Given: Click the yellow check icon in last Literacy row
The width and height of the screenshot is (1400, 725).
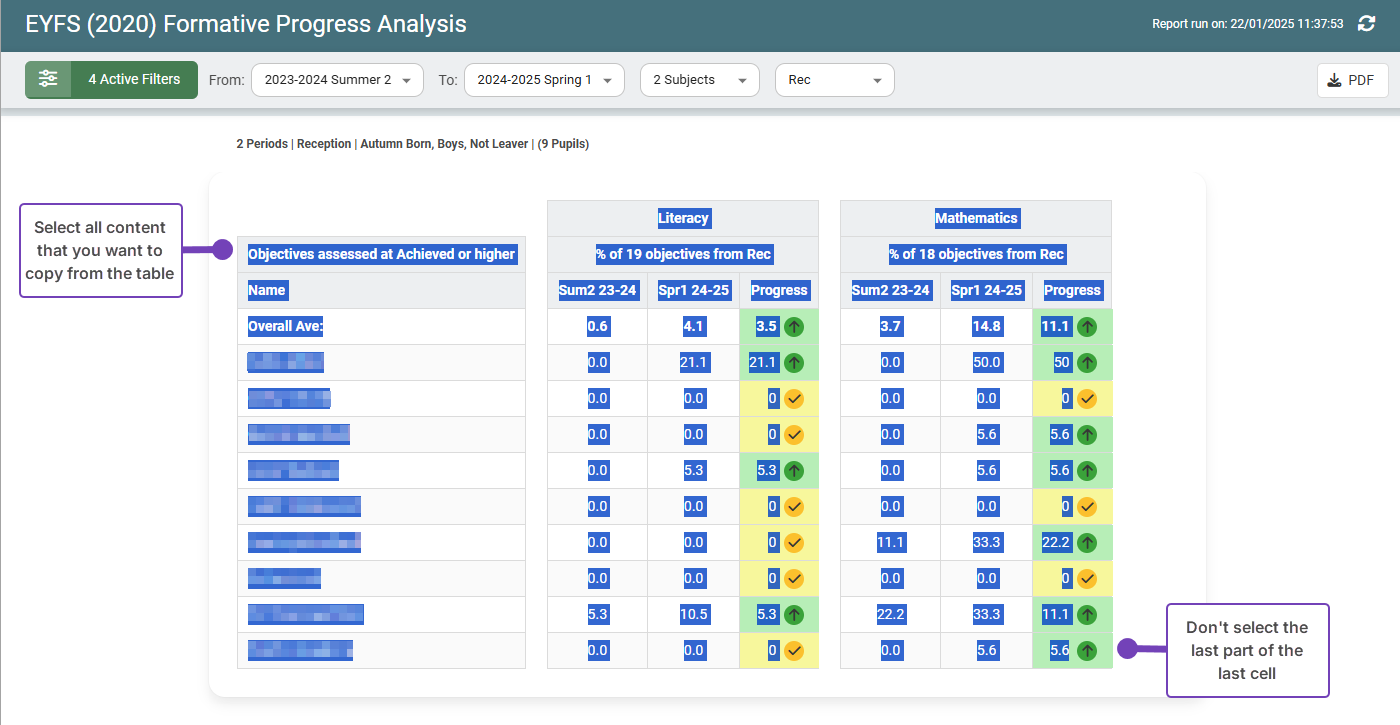Looking at the screenshot, I should [794, 650].
